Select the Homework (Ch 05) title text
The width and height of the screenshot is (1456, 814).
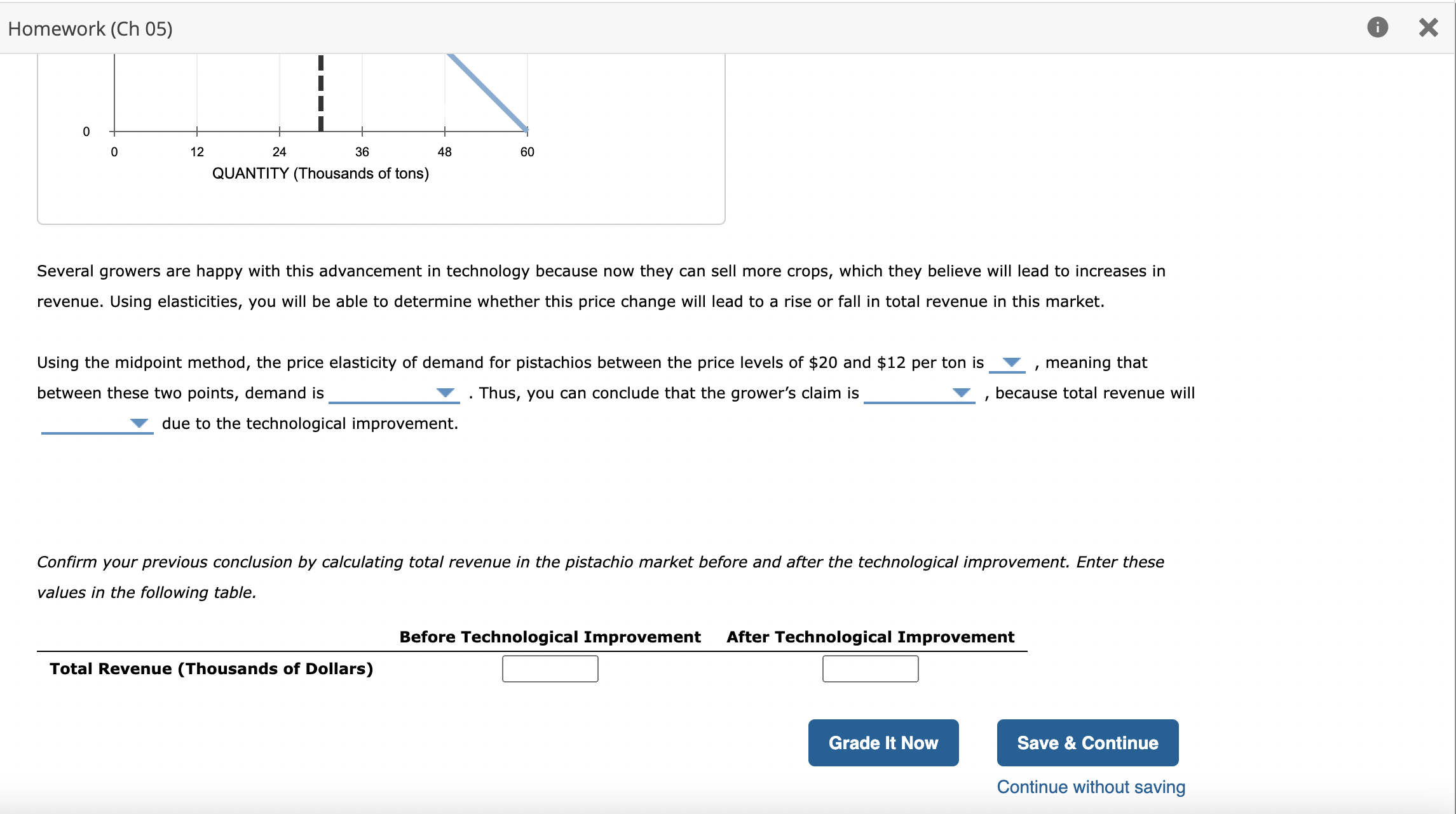(90, 28)
